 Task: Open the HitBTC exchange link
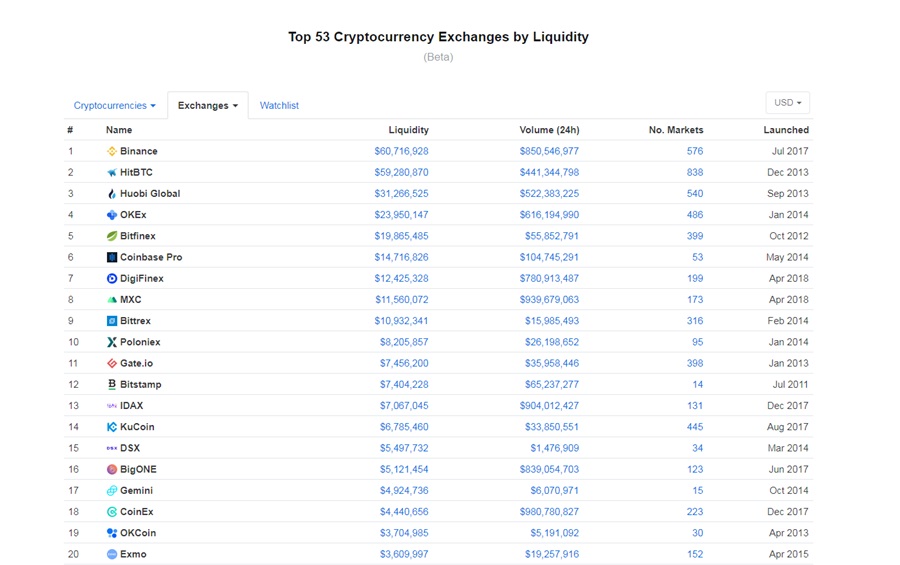136,172
